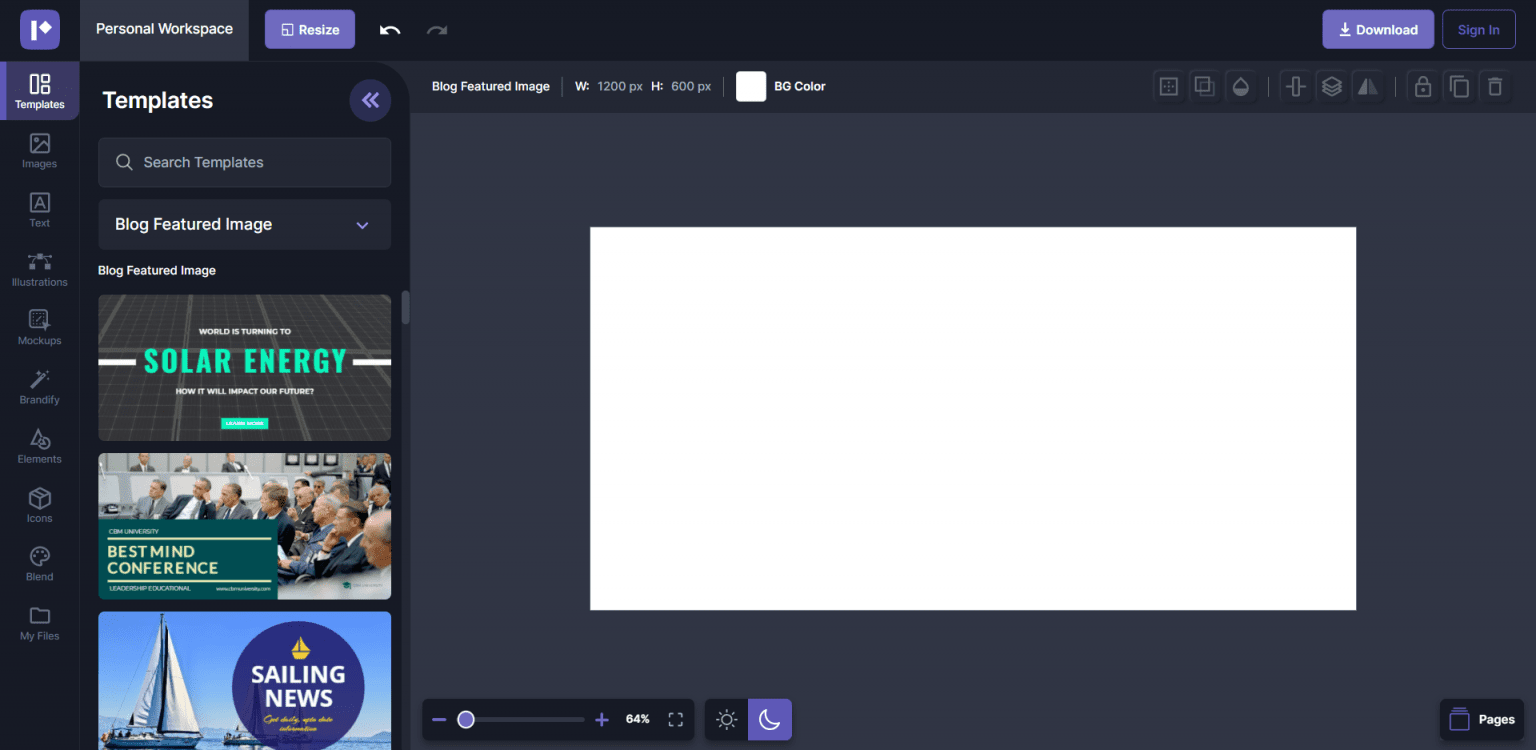The image size is (1536, 750).
Task: Click the lock icon in toolbar
Action: (x=1422, y=87)
